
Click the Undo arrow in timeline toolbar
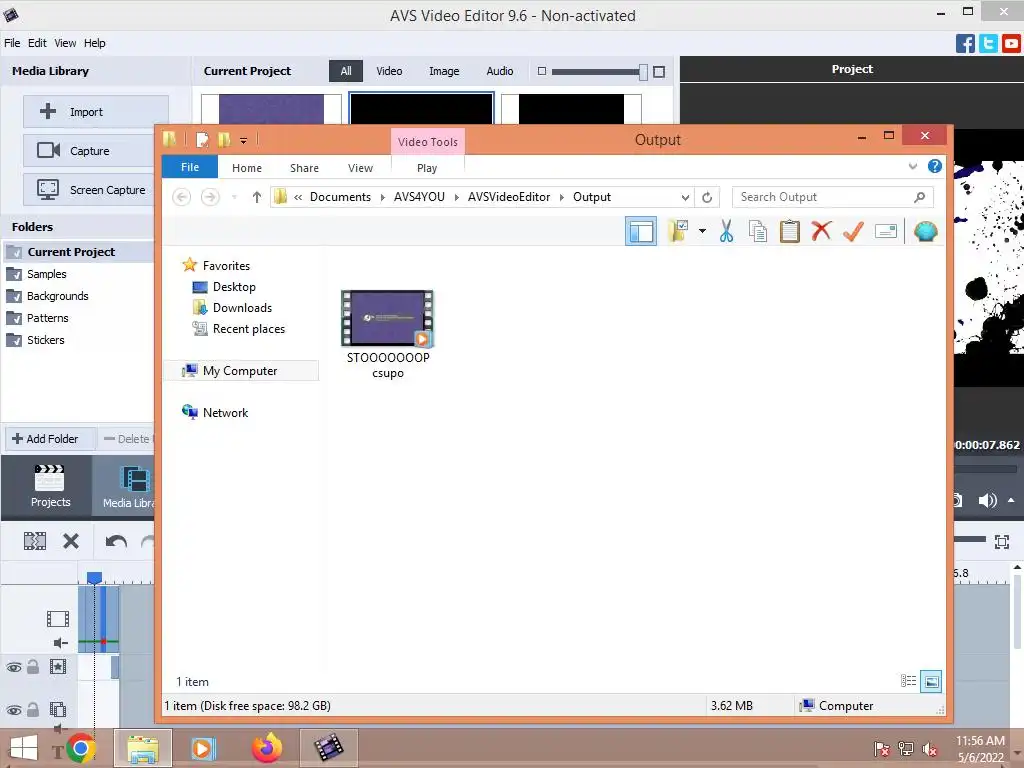(x=116, y=541)
